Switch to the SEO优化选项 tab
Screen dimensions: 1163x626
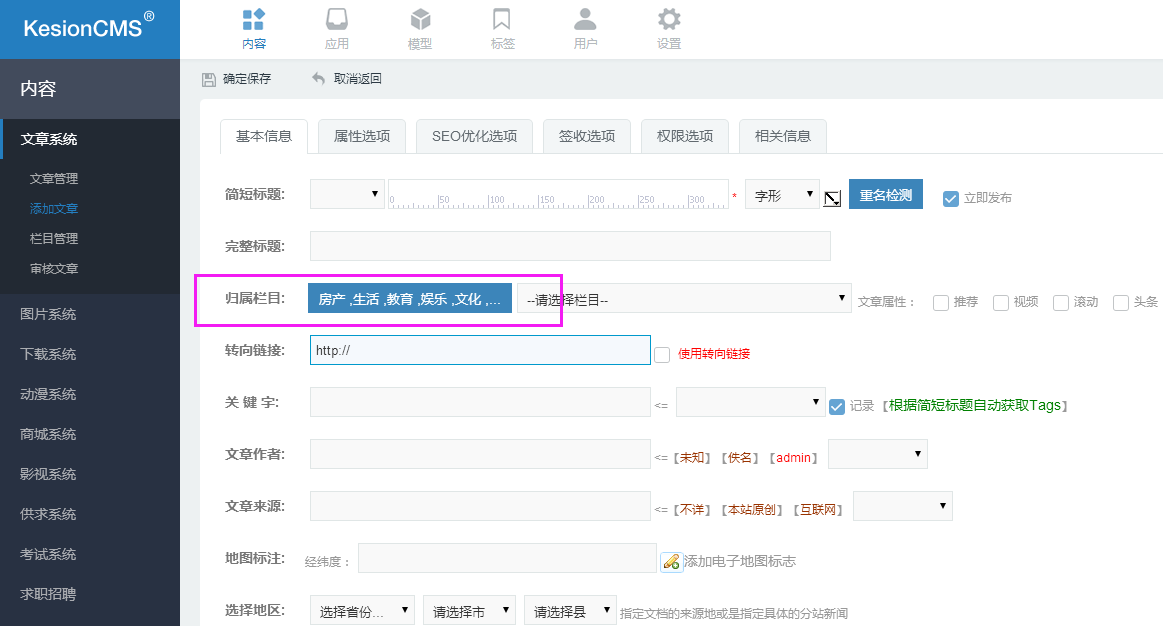coord(473,136)
